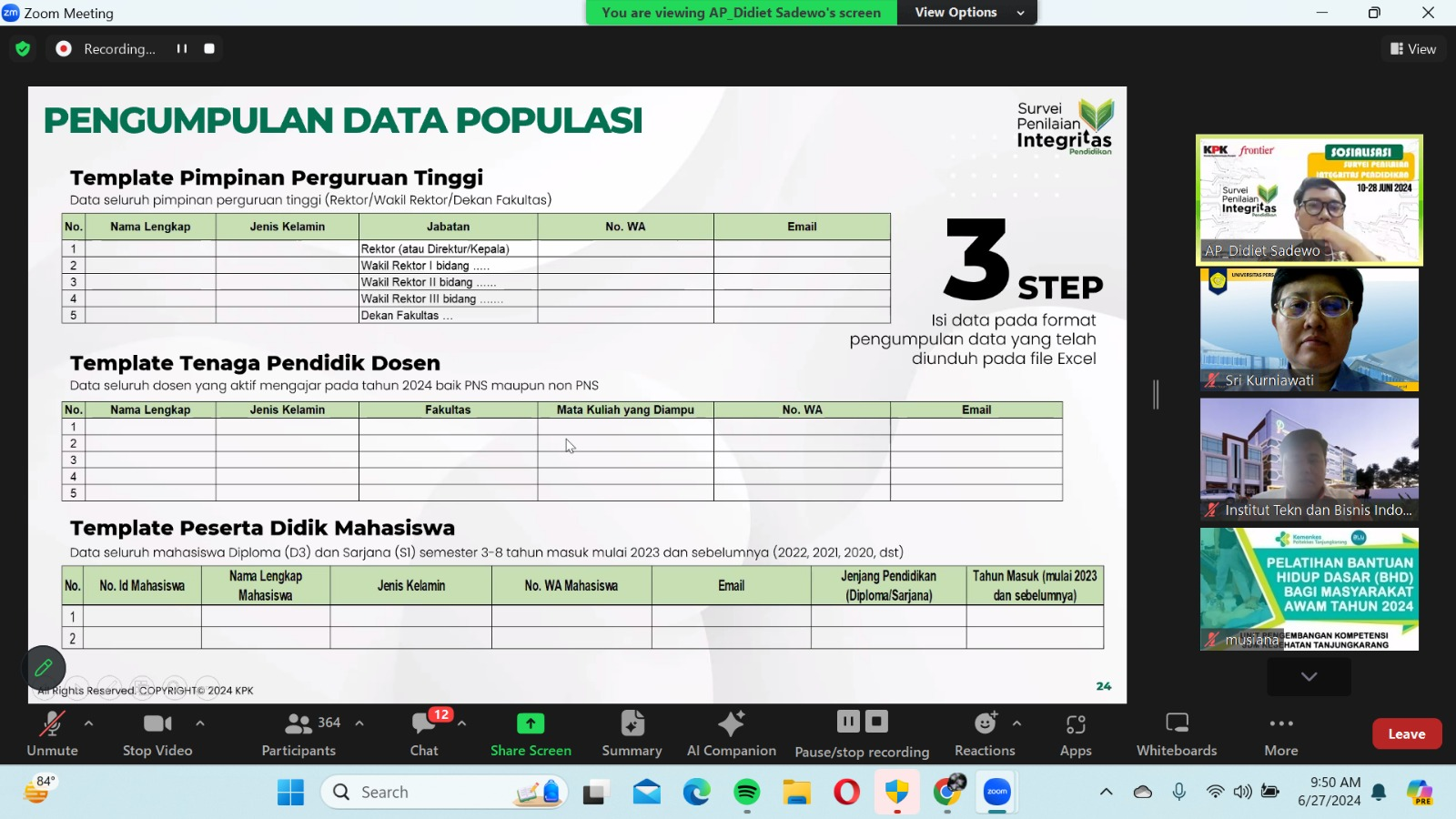Open Task View on taskbar
The image size is (1456, 819).
[595, 793]
